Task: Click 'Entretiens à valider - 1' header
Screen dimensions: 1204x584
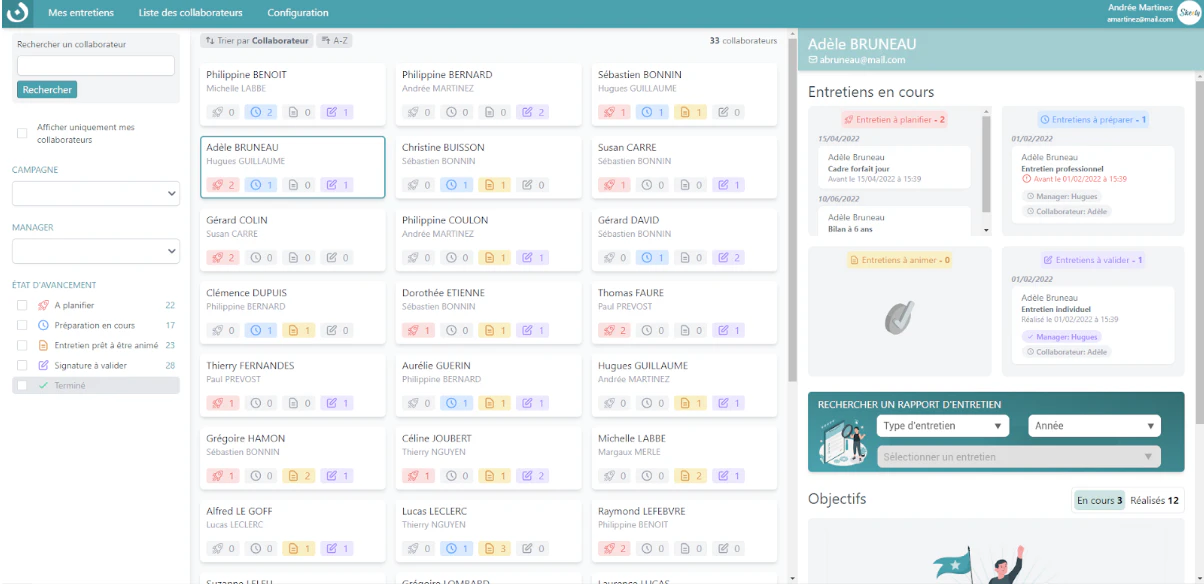Action: [x=1092, y=260]
